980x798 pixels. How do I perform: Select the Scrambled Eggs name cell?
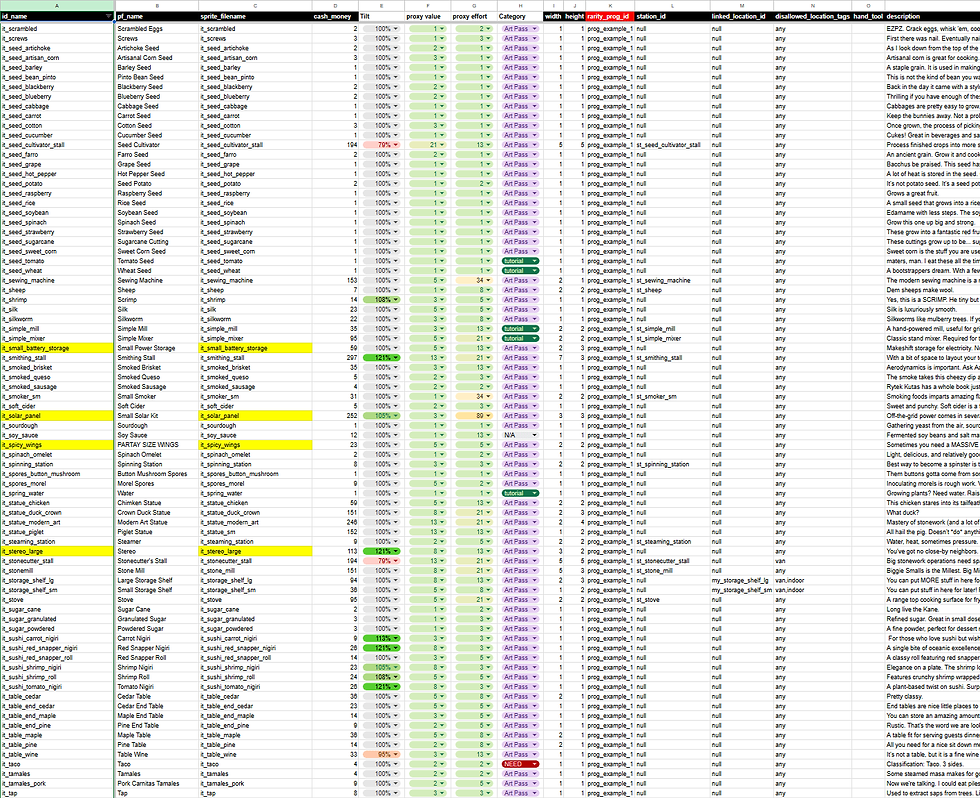[x=157, y=29]
